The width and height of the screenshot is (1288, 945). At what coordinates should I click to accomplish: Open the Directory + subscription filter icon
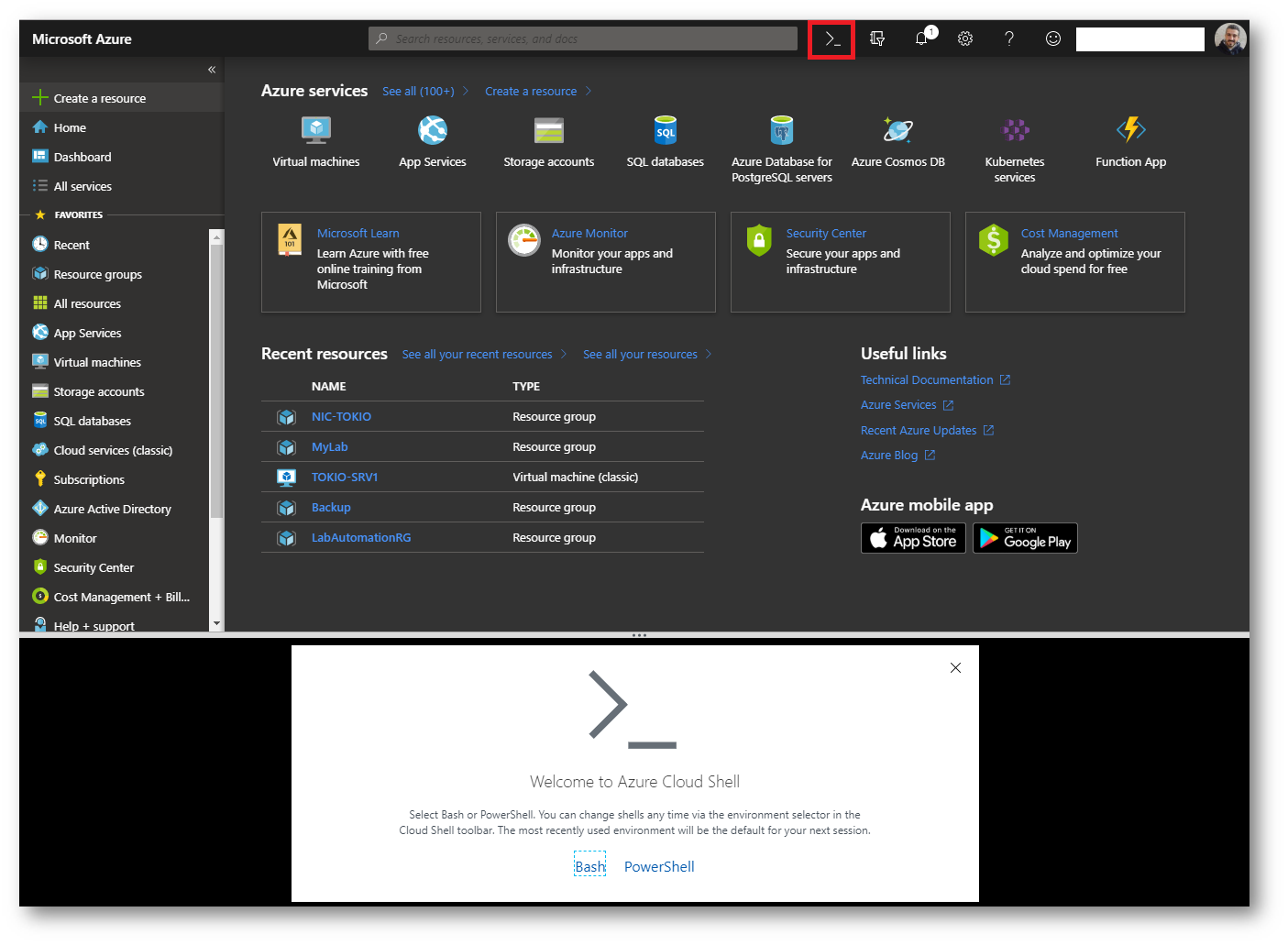pyautogui.click(x=877, y=38)
